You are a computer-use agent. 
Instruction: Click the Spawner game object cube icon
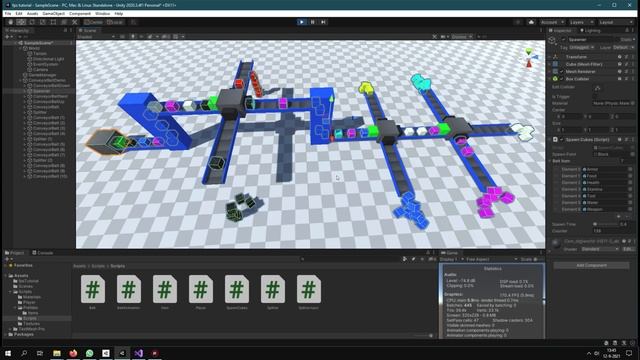553,40
